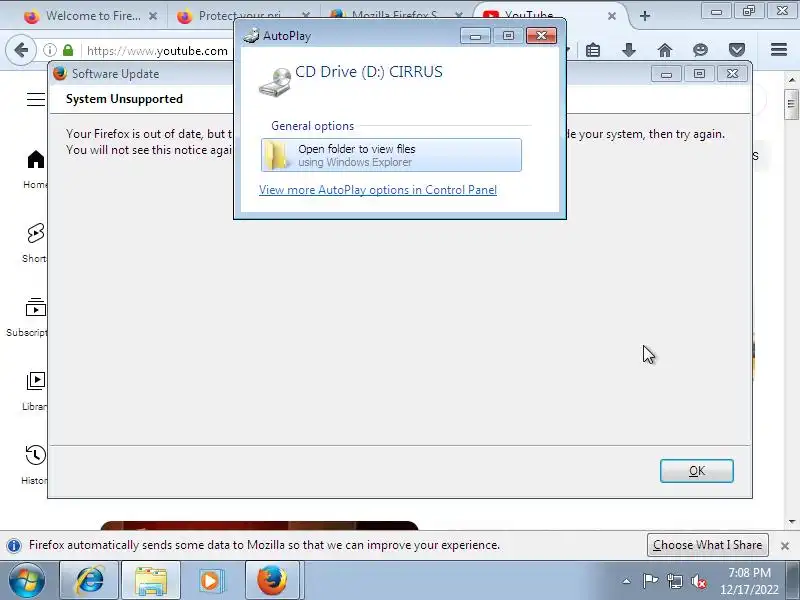The width and height of the screenshot is (800, 600).
Task: Select the Firefox taskbar button
Action: (272, 581)
